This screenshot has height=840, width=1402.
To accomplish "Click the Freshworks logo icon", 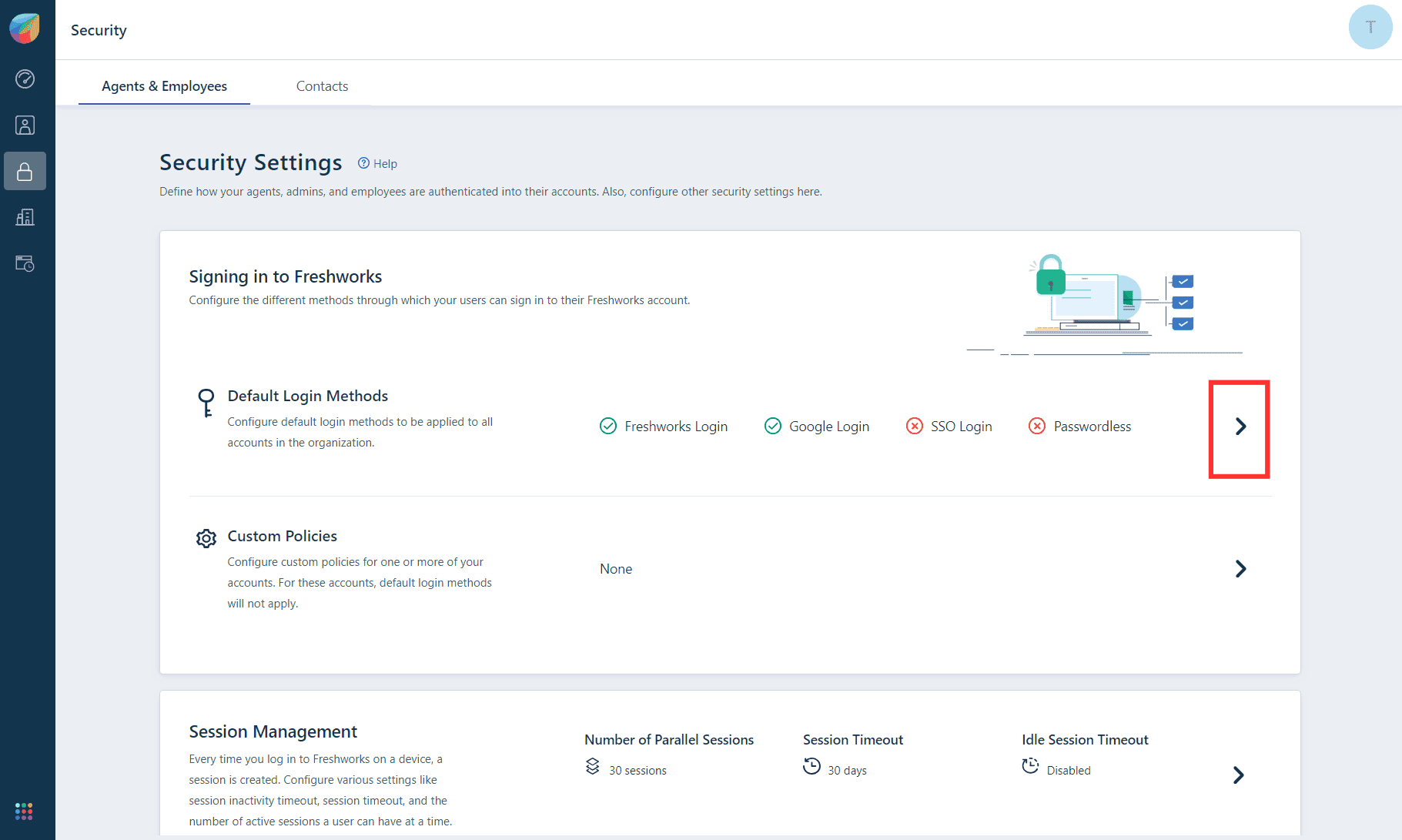I will pyautogui.click(x=25, y=28).
